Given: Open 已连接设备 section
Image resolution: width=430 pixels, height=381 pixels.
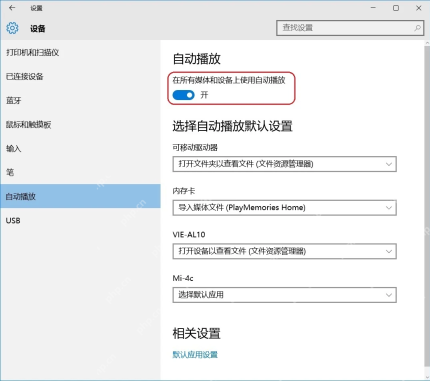Looking at the screenshot, I should click(x=80, y=76).
